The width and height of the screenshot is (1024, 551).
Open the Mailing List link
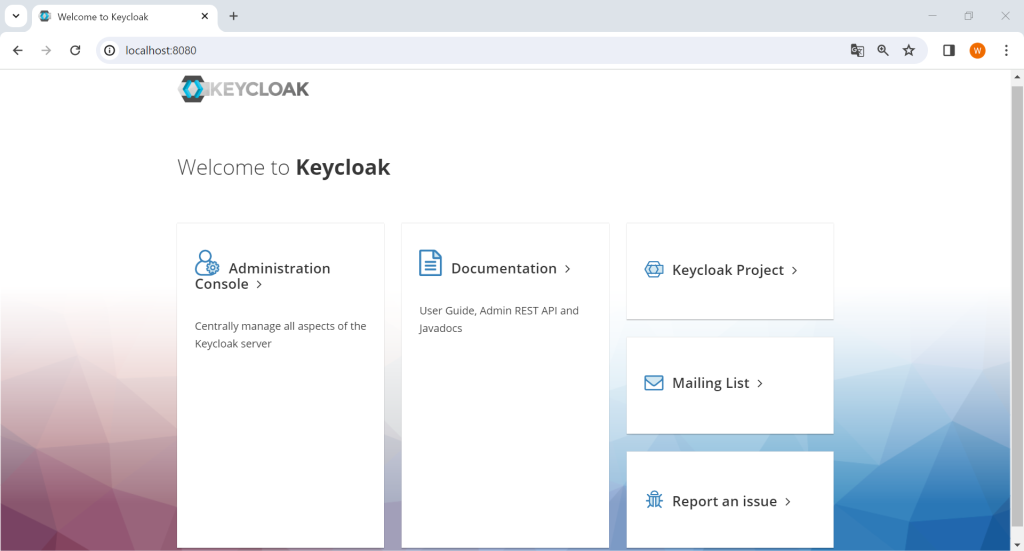[711, 383]
